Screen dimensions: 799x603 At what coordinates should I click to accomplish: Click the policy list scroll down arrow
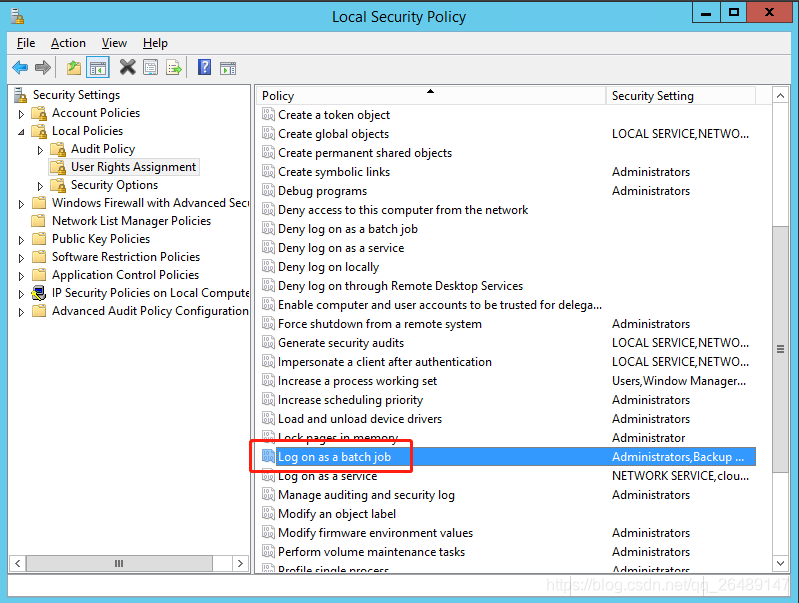coord(780,563)
